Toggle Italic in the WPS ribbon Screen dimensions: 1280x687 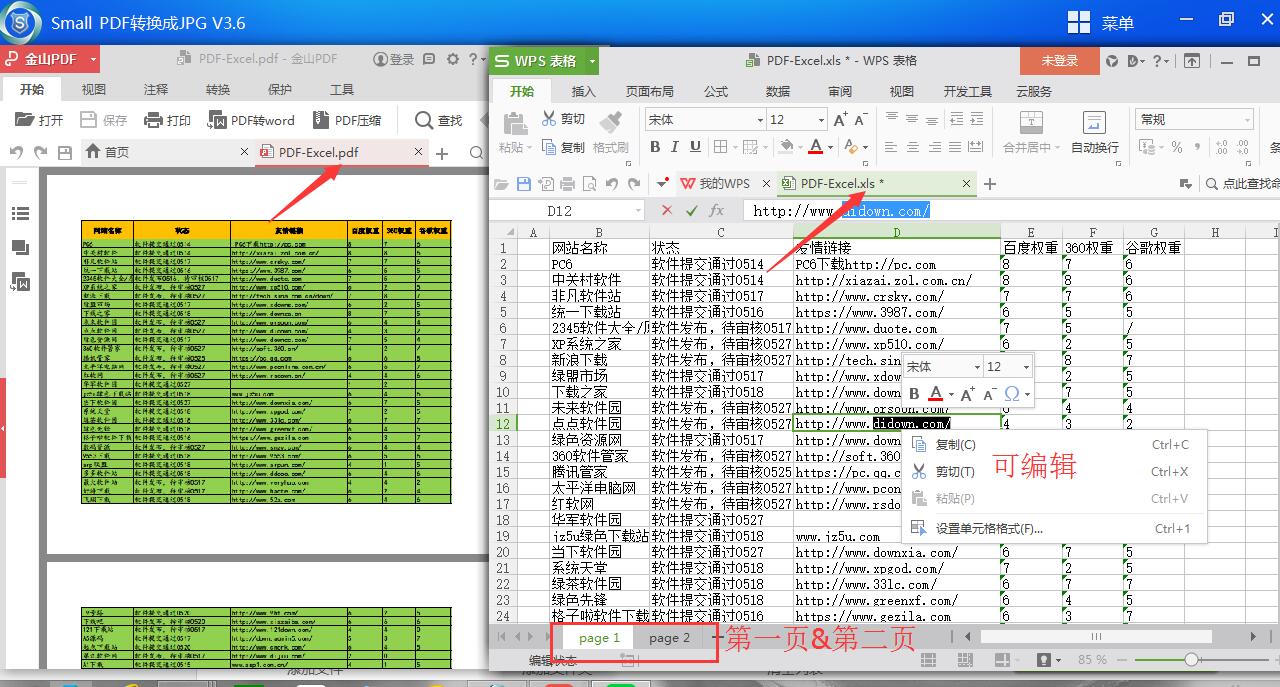(x=676, y=147)
